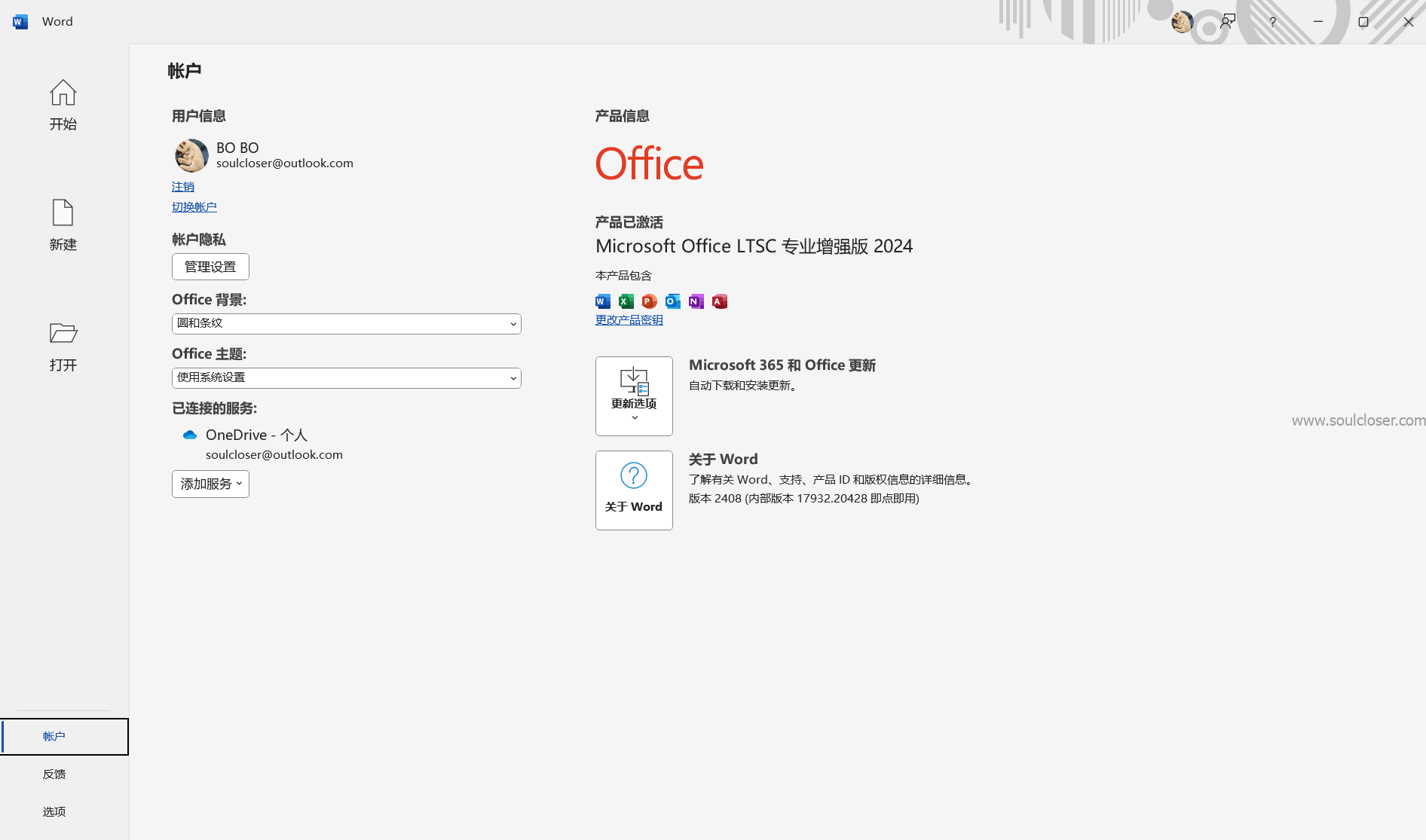Screen dimensions: 1426x840
Task: Click the Microsoft 365 和 Office 更新 heading
Action: point(782,365)
